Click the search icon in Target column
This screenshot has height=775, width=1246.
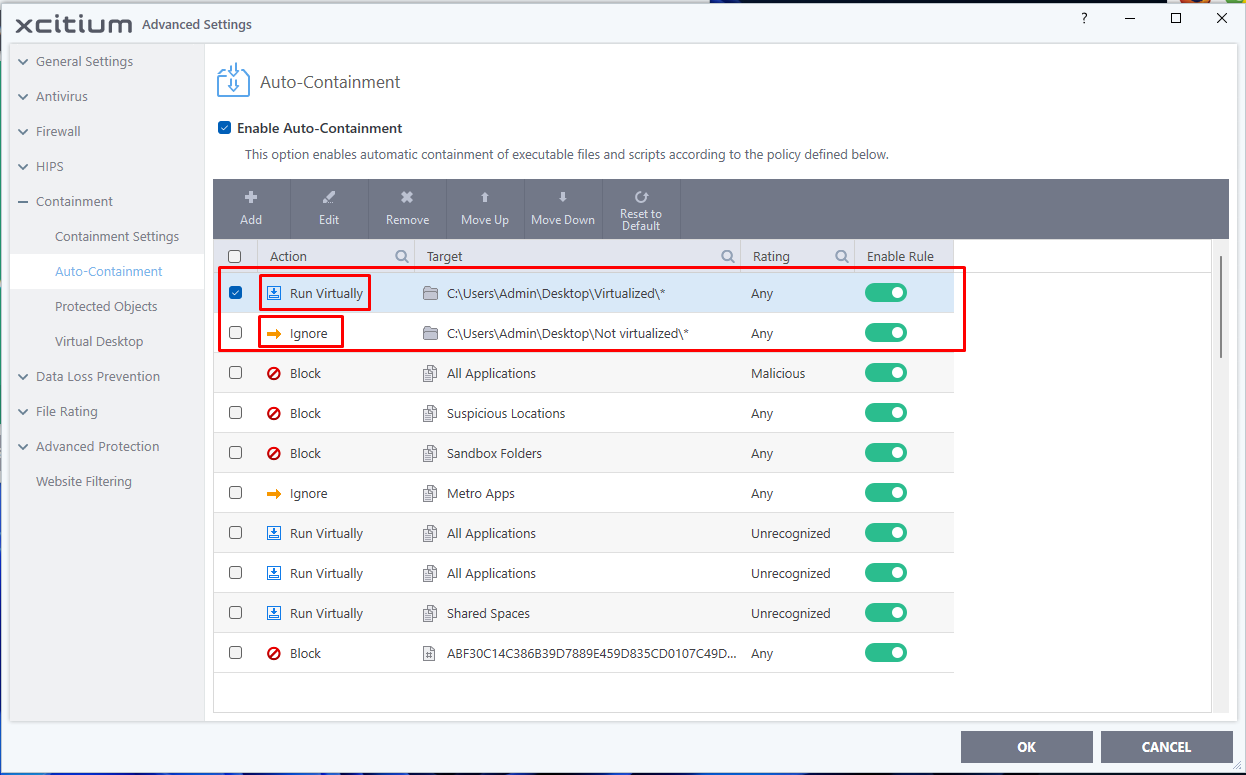tap(728, 257)
